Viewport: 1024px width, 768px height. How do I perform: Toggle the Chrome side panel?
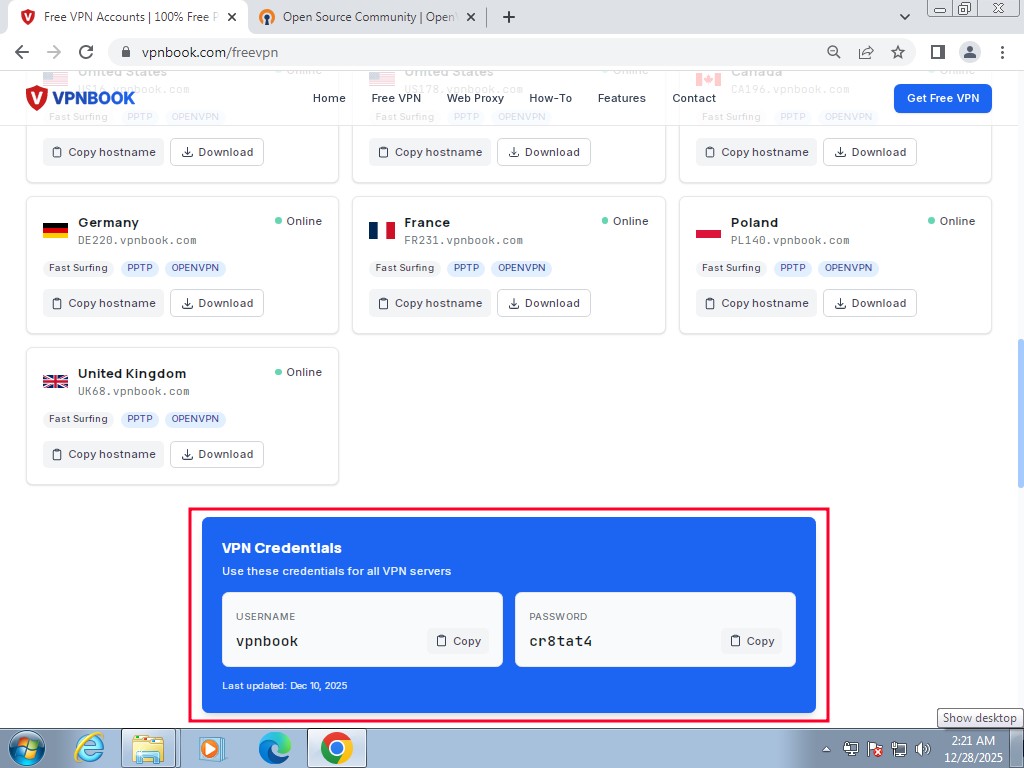click(938, 52)
